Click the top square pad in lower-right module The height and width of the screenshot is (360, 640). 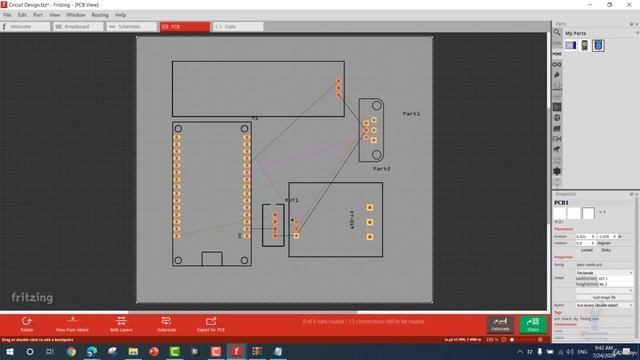tap(370, 208)
